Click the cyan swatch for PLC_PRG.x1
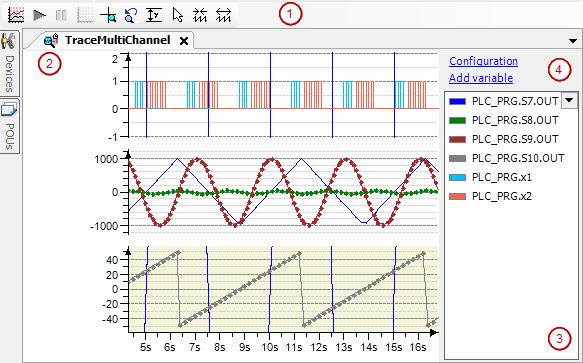This screenshot has height=363, width=583. point(457,177)
